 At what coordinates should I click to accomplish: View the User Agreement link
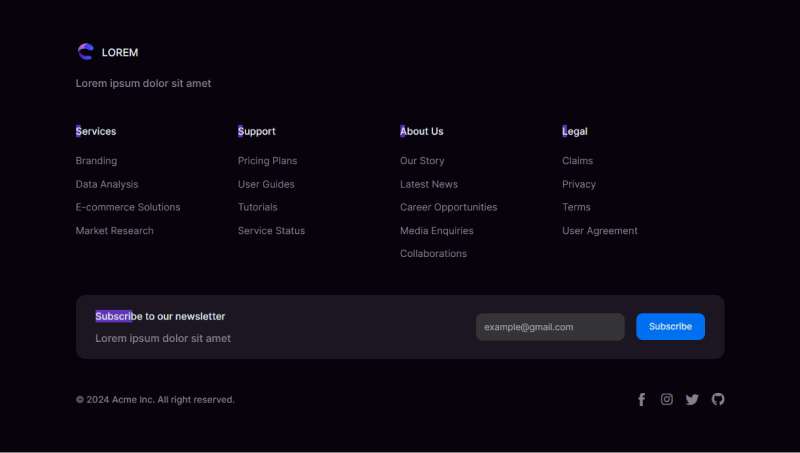[x=600, y=231]
